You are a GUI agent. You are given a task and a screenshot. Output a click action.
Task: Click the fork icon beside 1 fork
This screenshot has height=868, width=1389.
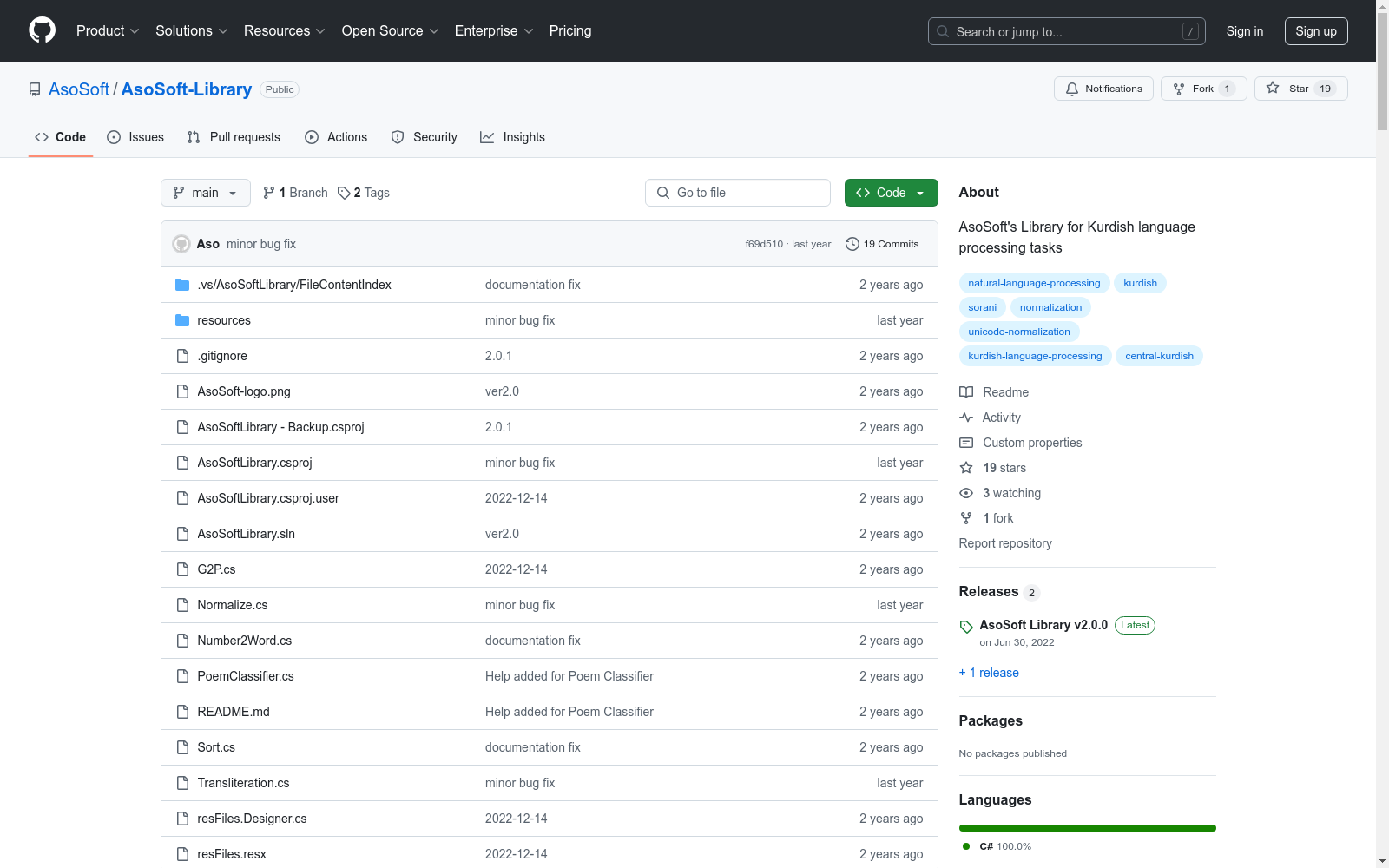coord(966,518)
